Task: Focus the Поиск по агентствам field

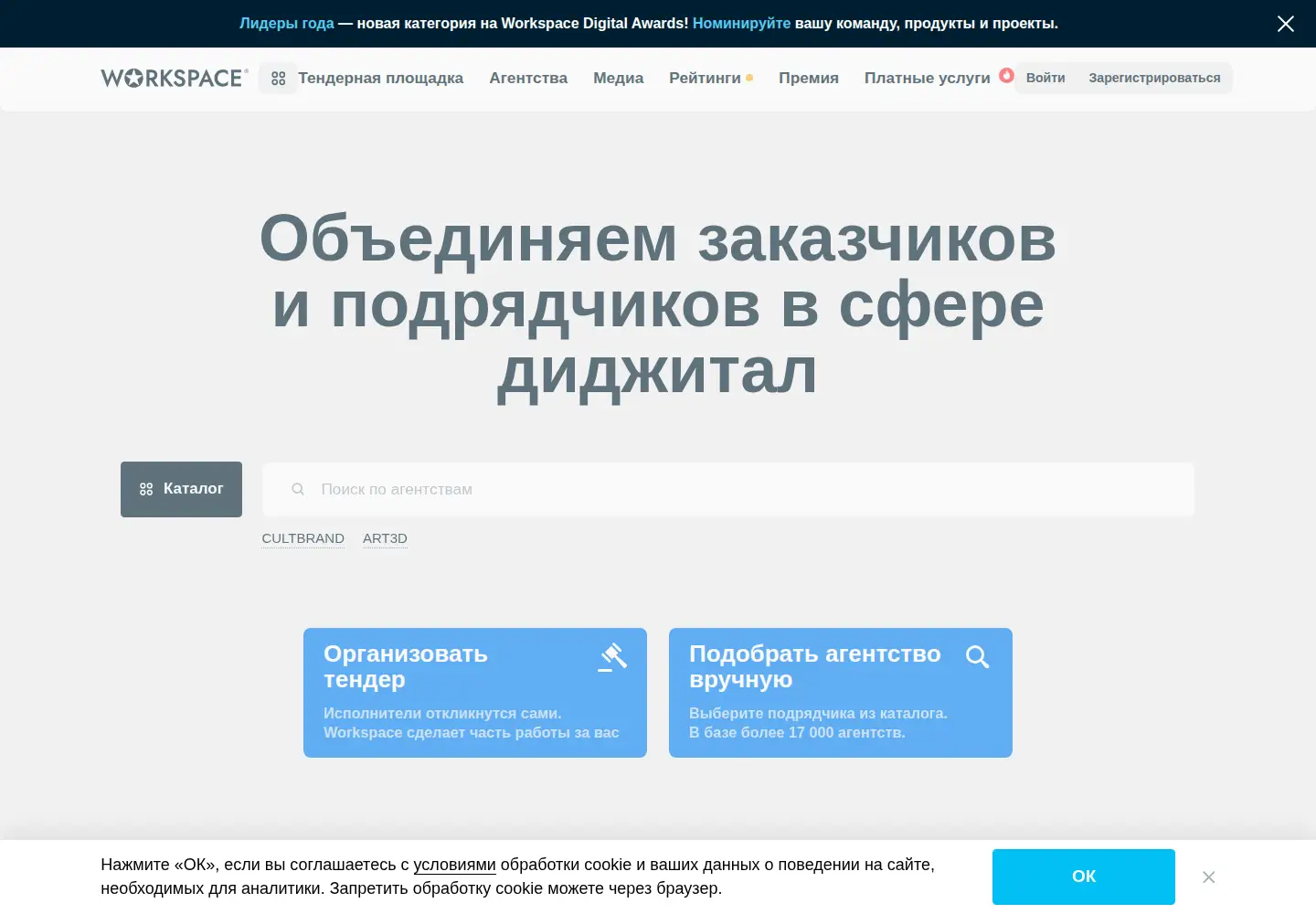Action: coord(727,489)
